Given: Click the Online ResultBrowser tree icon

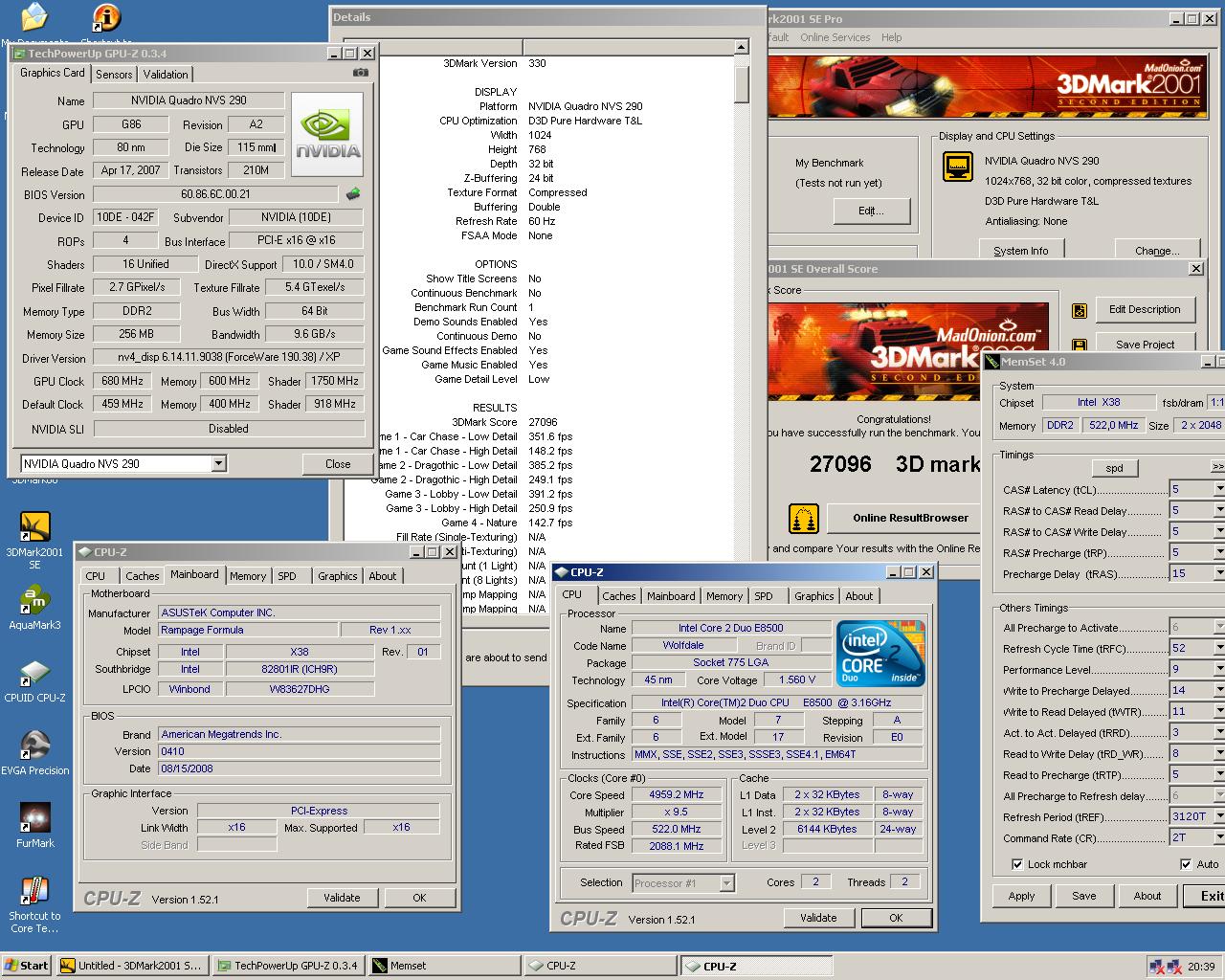Looking at the screenshot, I should click(x=804, y=518).
